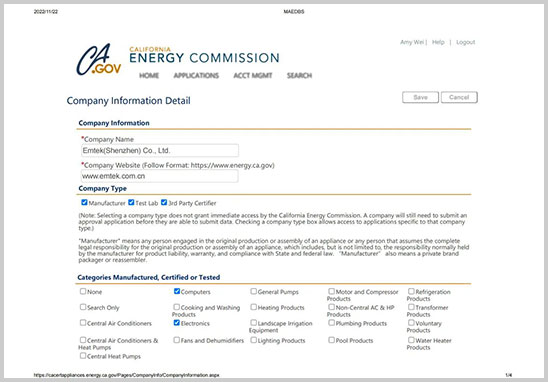Click the Save button

tap(420, 97)
